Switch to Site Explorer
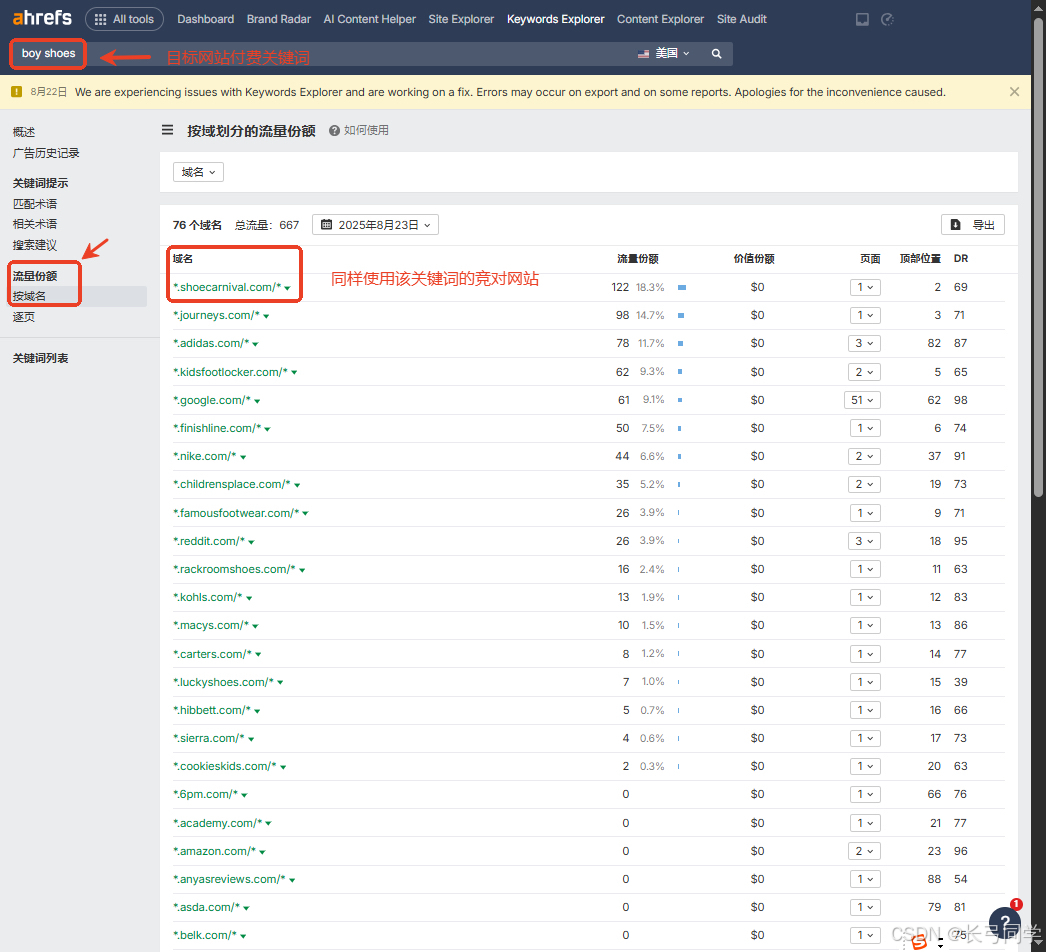 click(461, 19)
